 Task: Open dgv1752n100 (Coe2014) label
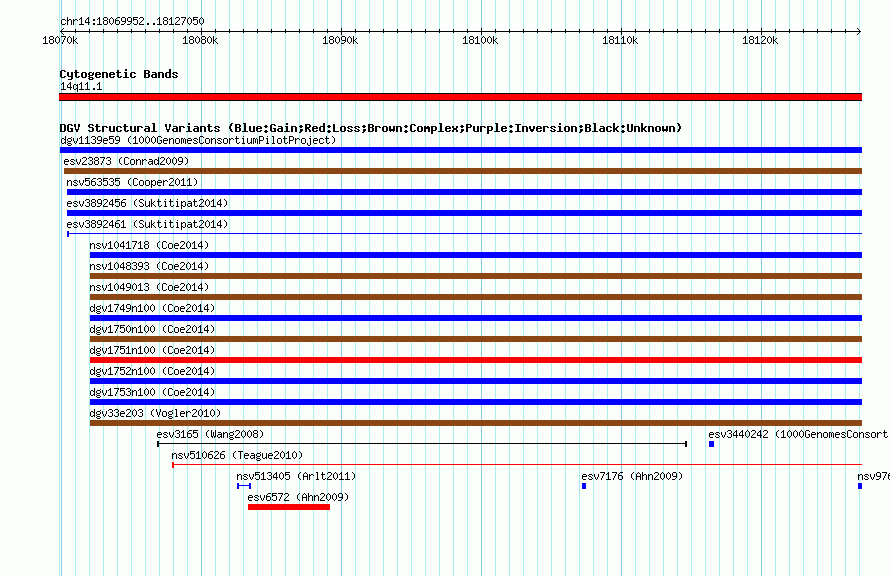152,371
